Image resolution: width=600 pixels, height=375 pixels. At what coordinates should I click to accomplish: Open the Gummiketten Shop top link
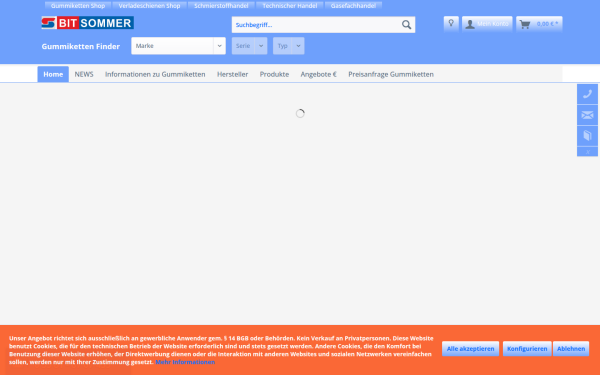pos(78,6)
